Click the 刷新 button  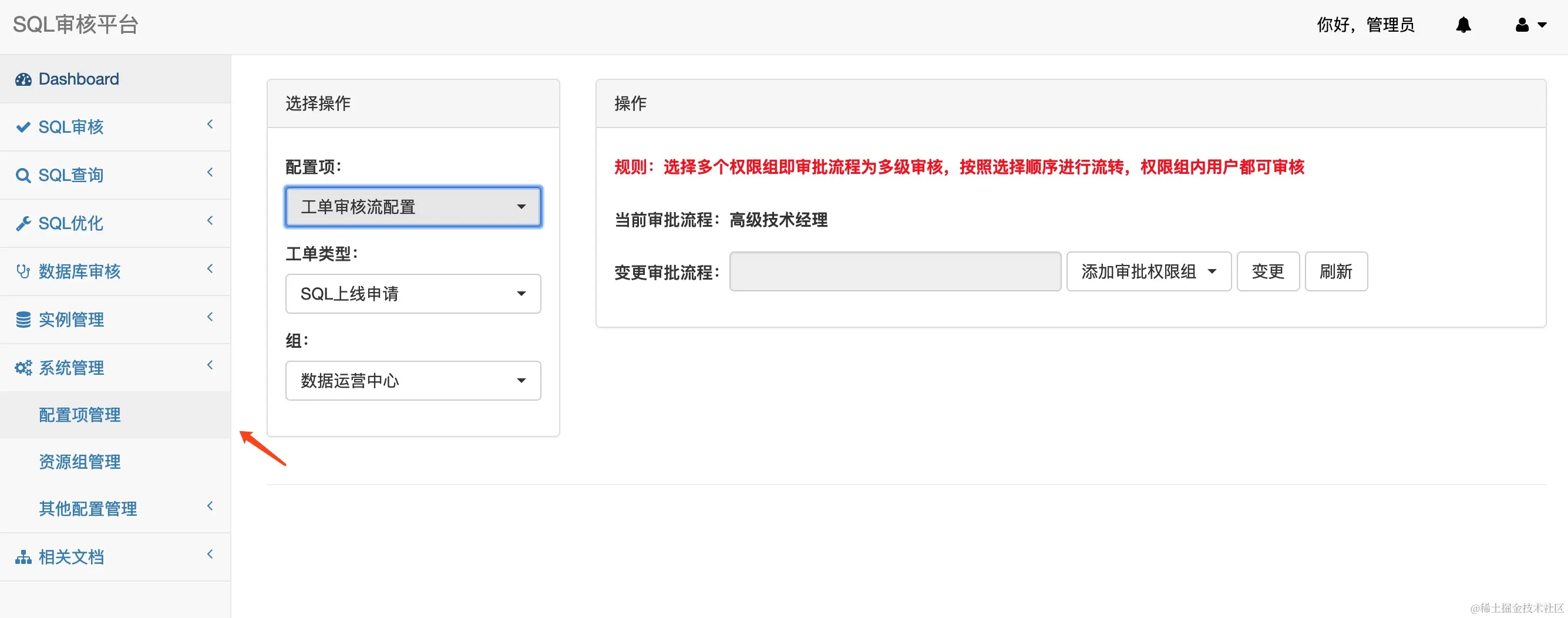tap(1336, 271)
